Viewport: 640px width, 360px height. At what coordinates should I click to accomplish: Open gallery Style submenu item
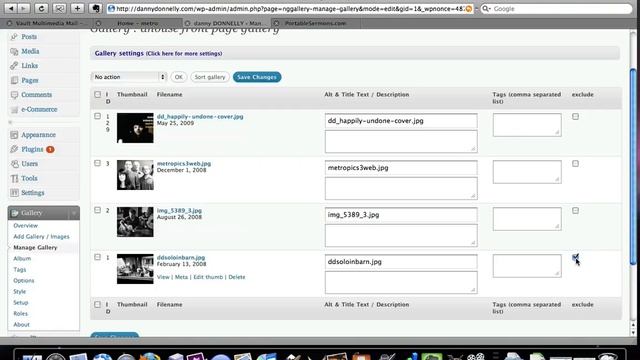(x=20, y=292)
